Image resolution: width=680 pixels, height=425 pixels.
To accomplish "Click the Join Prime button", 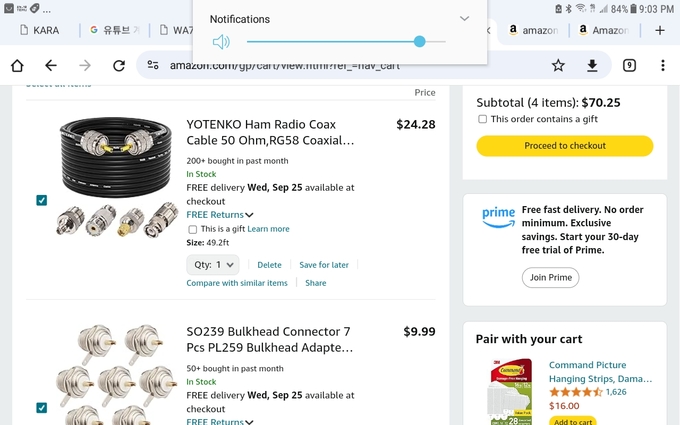I will 550,277.
